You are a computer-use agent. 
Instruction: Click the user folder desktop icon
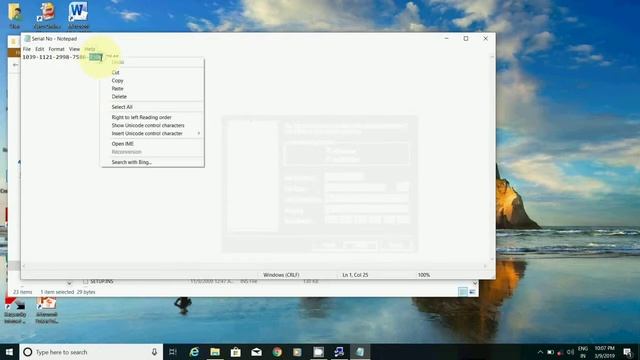(x=15, y=15)
